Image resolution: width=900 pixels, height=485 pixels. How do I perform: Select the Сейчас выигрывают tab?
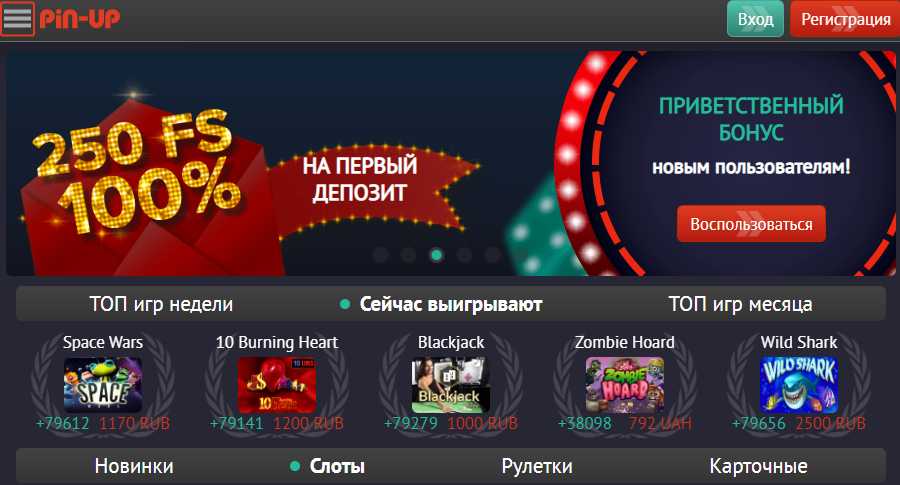(451, 304)
